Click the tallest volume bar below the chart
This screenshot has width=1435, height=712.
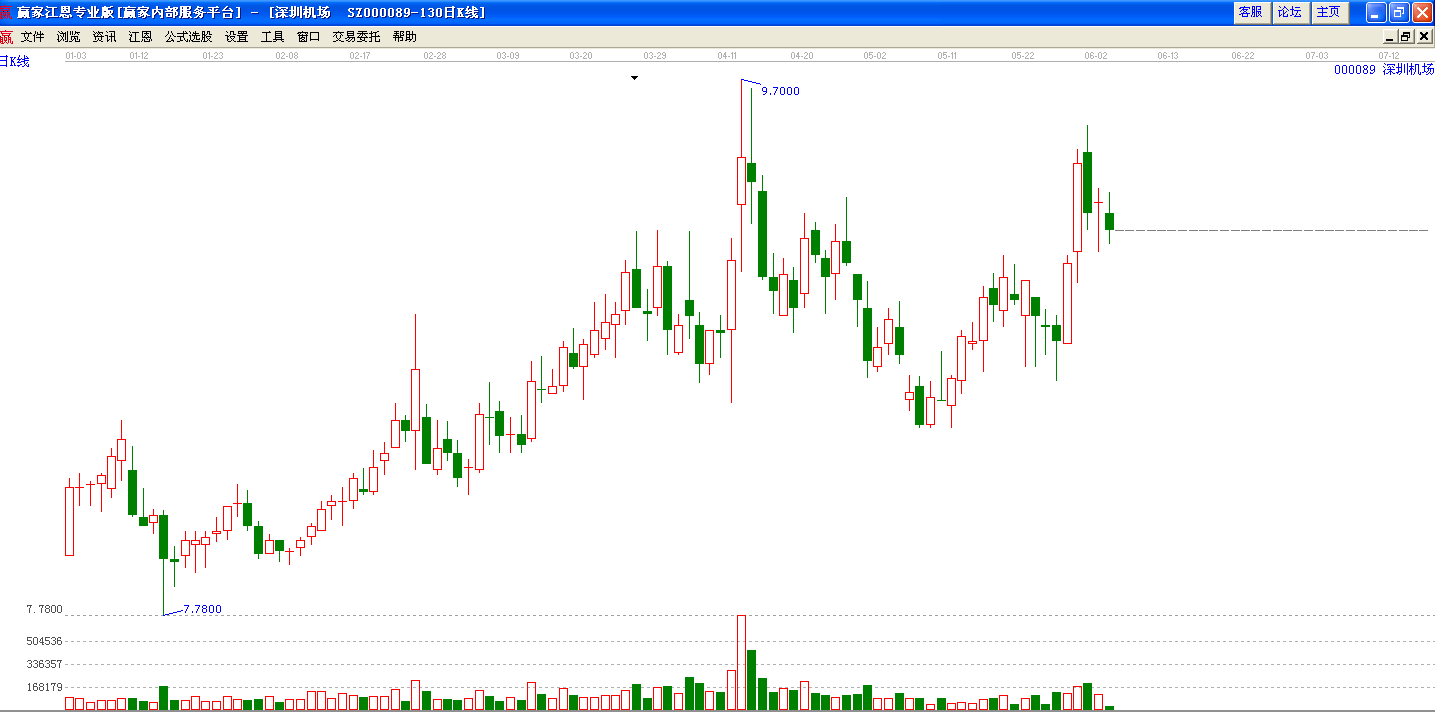742,662
